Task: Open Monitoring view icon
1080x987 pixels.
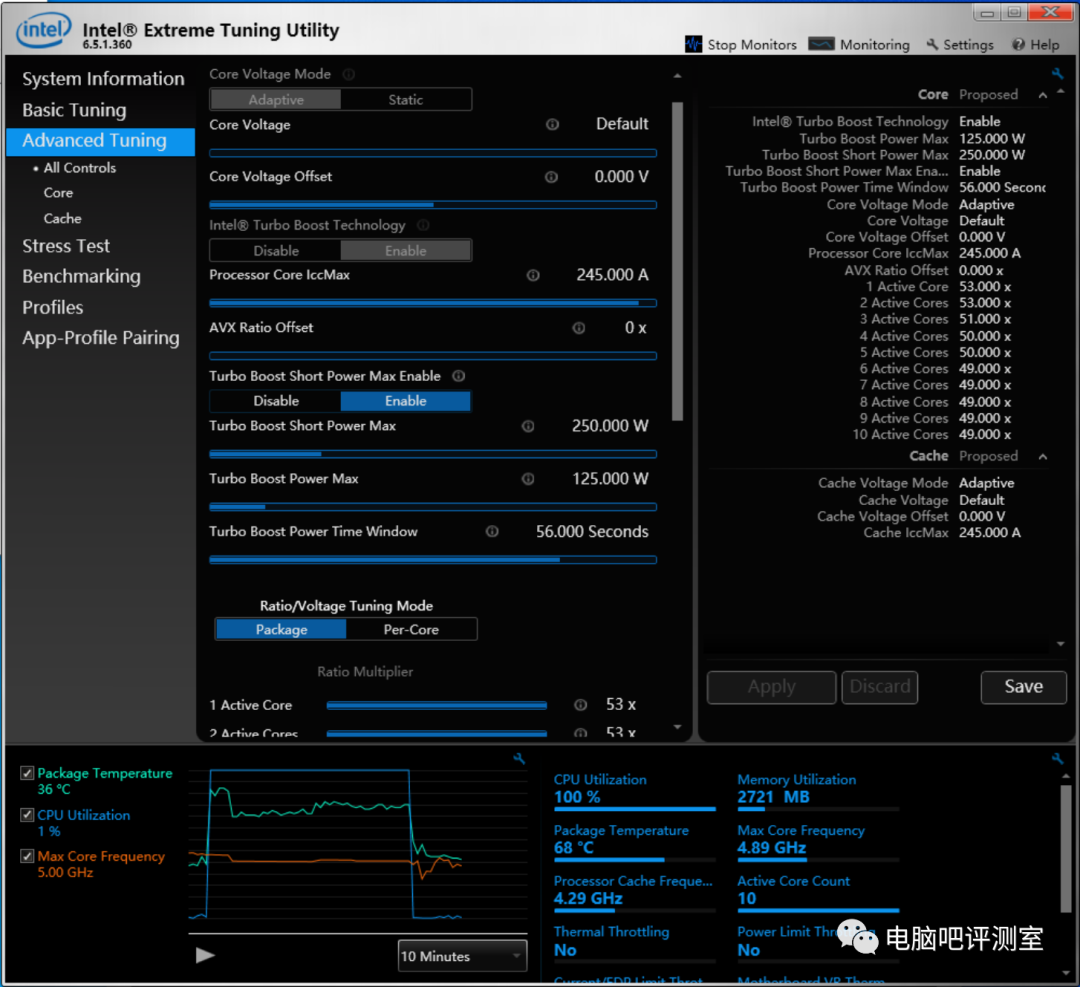Action: tap(820, 44)
